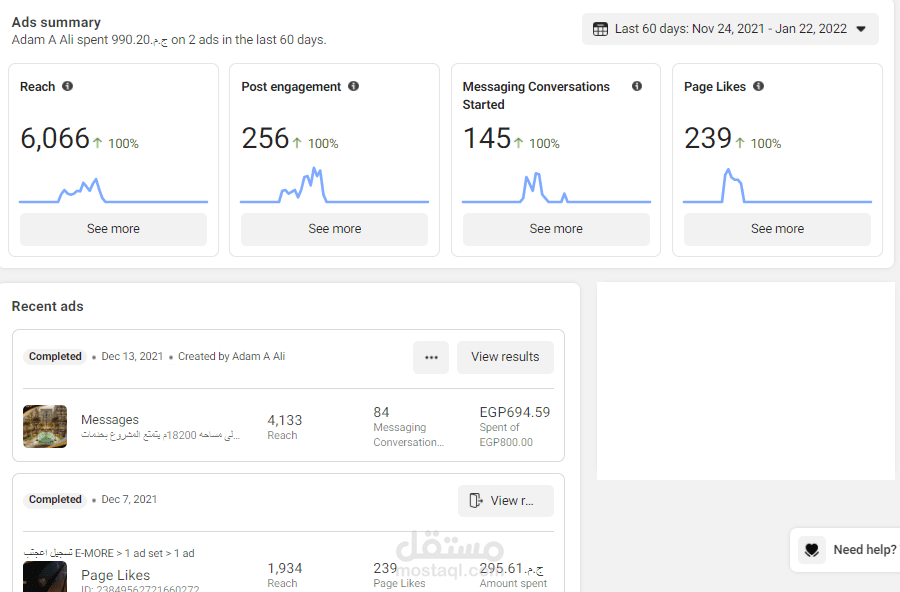900x592 pixels.
Task: Click View results for the Dec 13 ad
Action: [506, 357]
